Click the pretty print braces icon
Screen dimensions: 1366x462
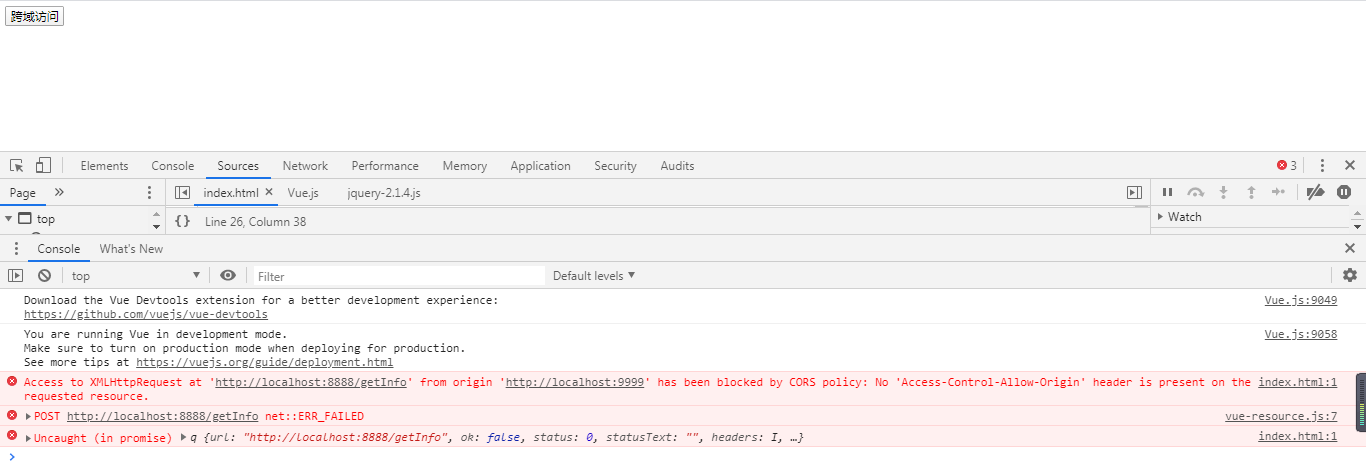click(182, 221)
